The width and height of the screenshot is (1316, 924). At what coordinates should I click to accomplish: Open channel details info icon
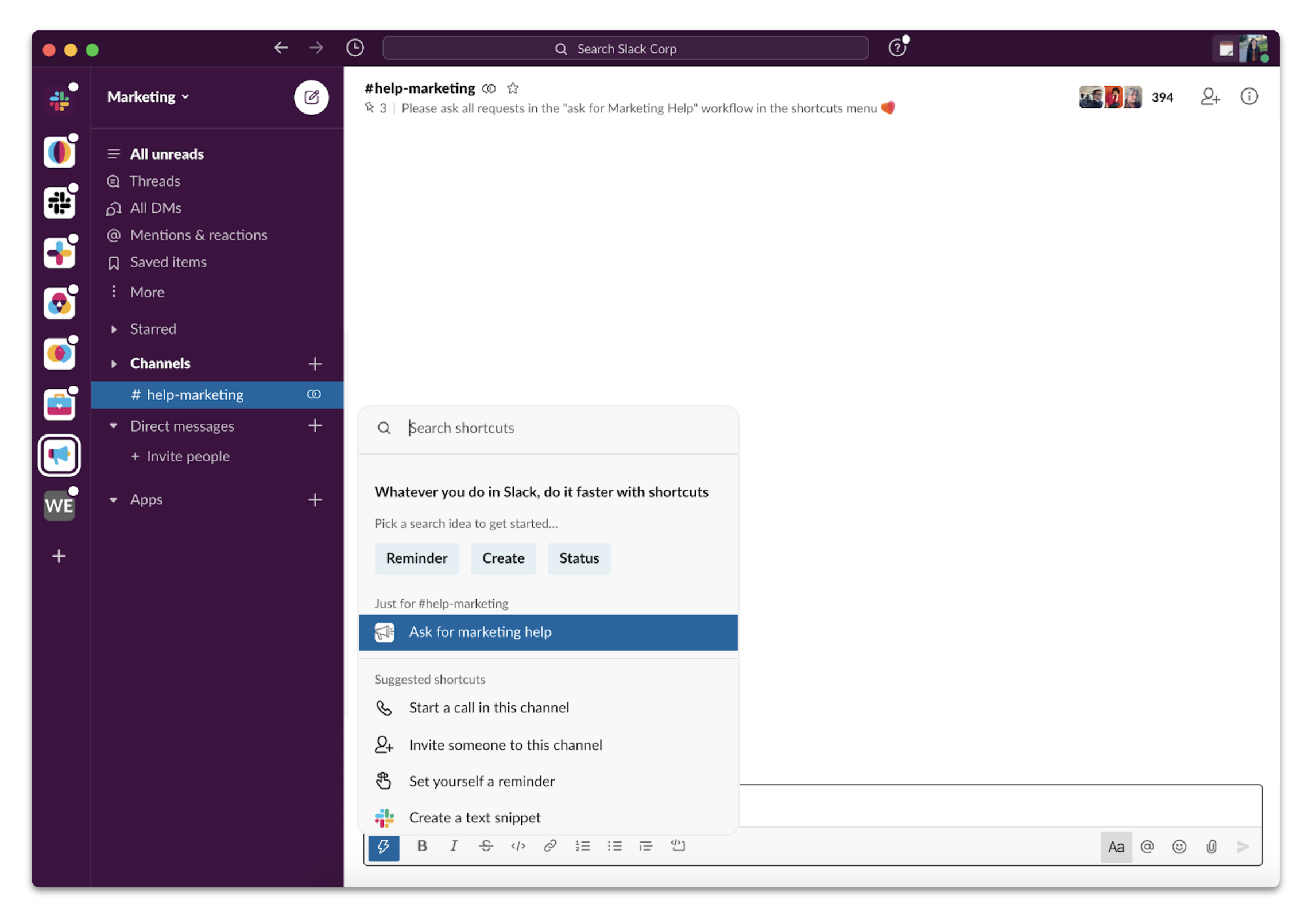click(1249, 96)
